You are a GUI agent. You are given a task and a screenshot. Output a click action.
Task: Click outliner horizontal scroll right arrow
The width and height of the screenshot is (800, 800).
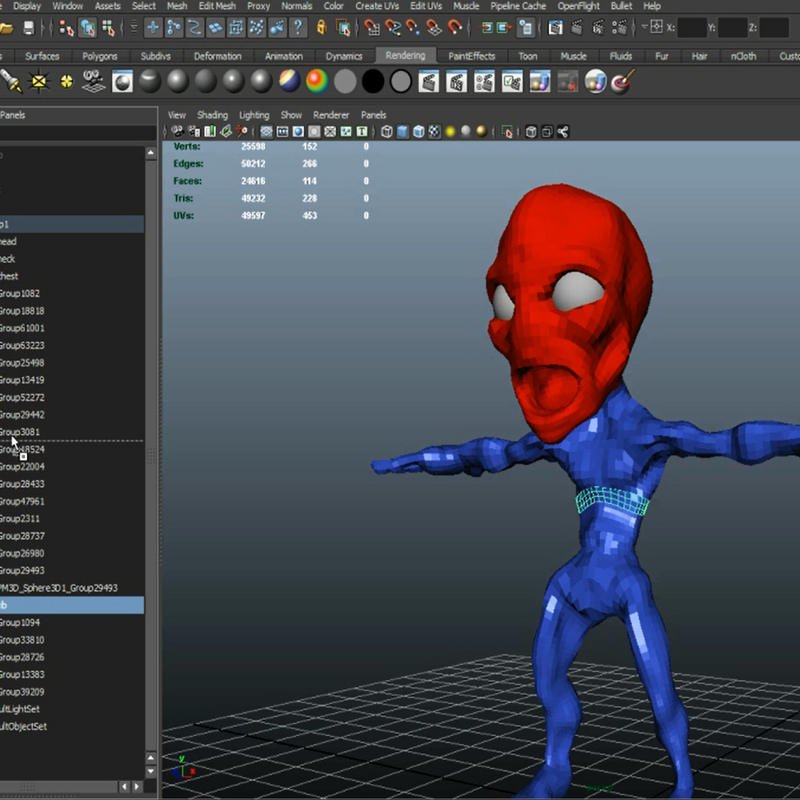[x=137, y=787]
